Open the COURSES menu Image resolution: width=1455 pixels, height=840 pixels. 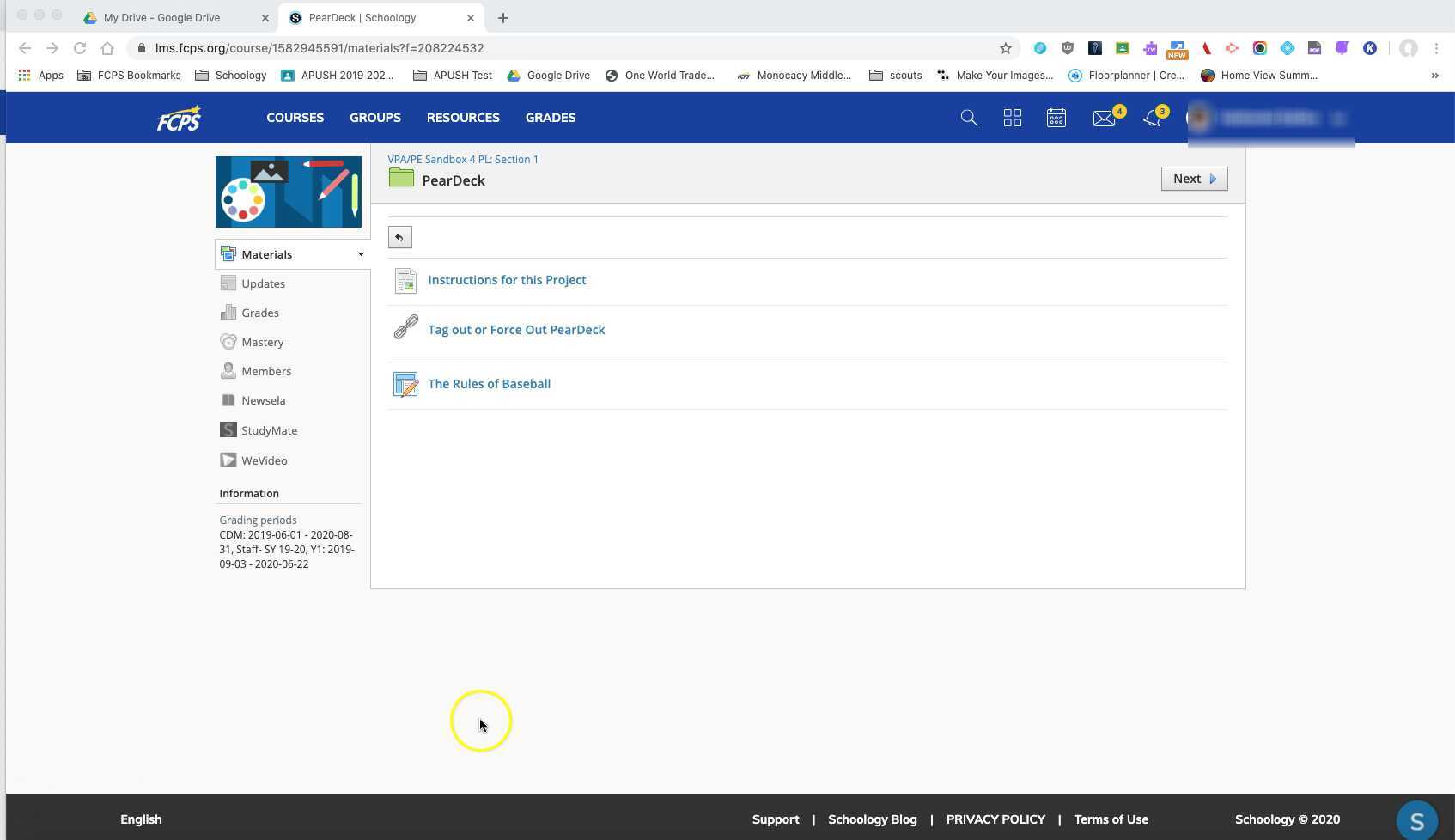295,118
